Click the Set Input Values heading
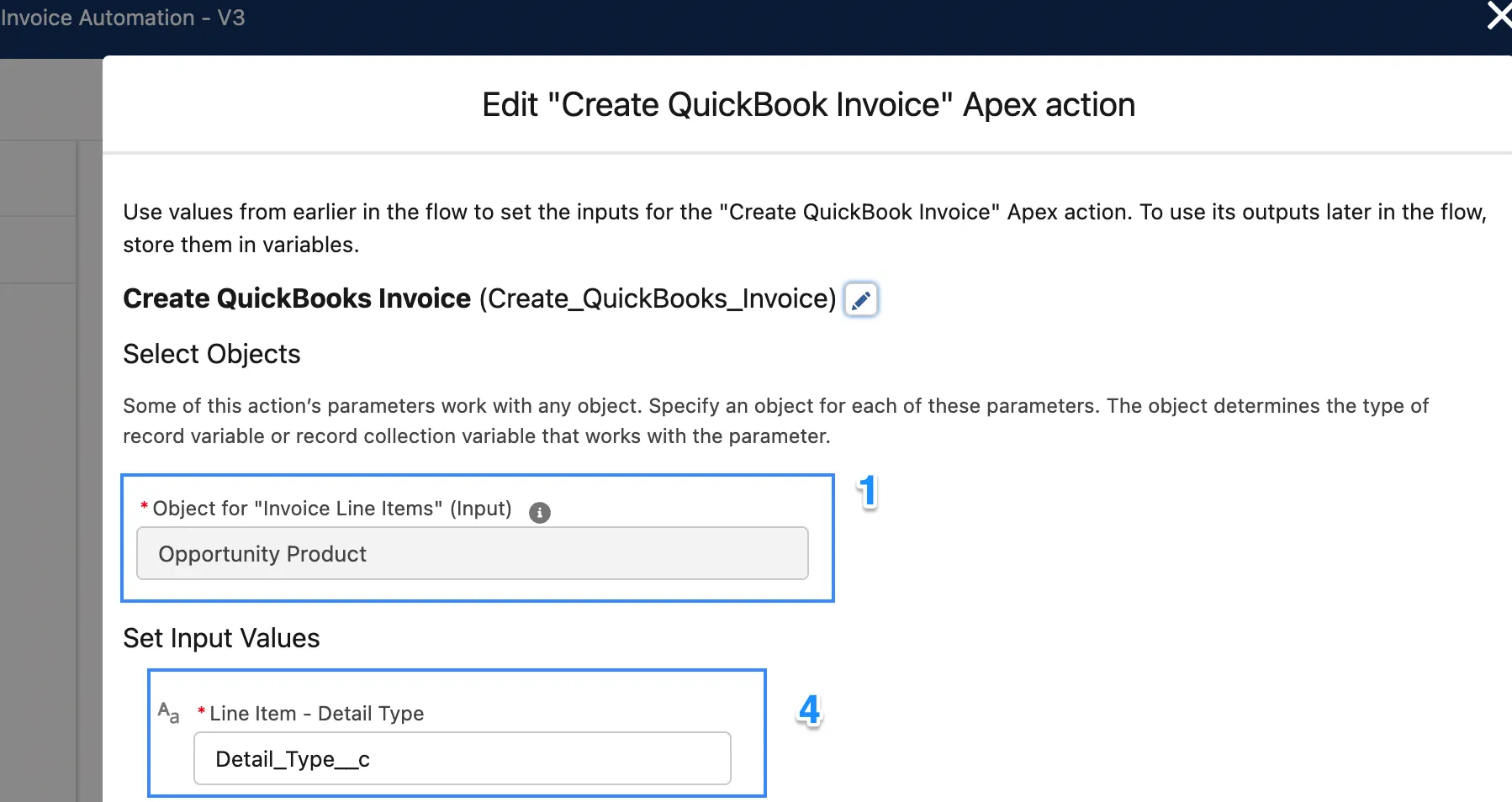The image size is (1512, 802). [x=221, y=638]
